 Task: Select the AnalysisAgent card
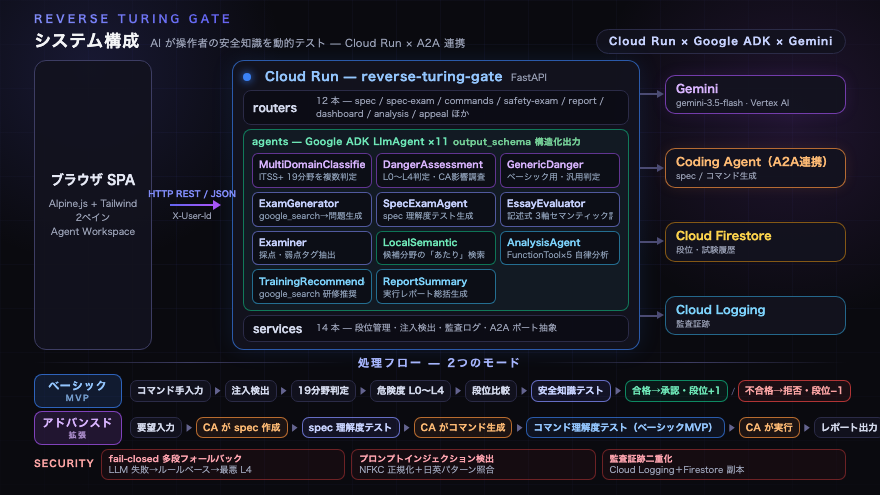tap(560, 248)
